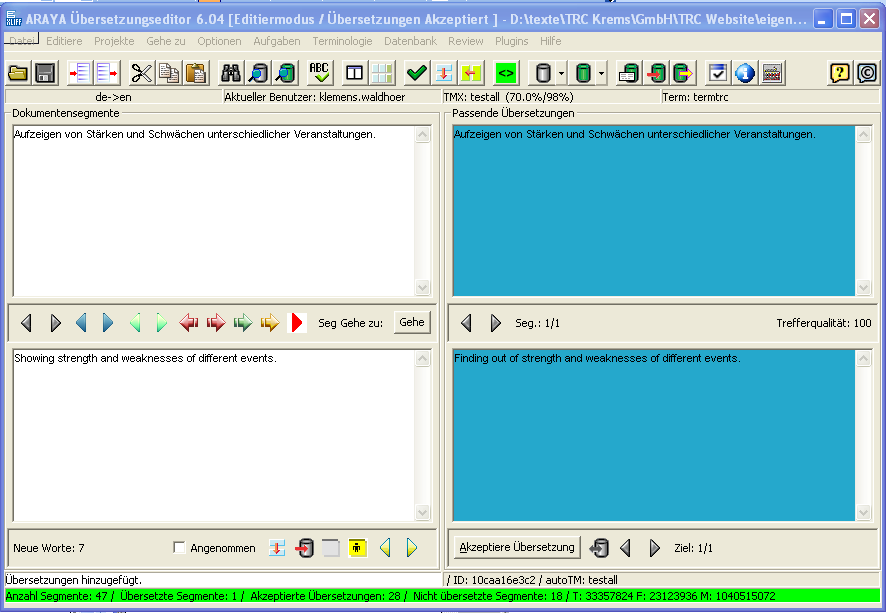886x613 pixels.
Task: Open the Datenbank menu
Action: (x=410, y=41)
